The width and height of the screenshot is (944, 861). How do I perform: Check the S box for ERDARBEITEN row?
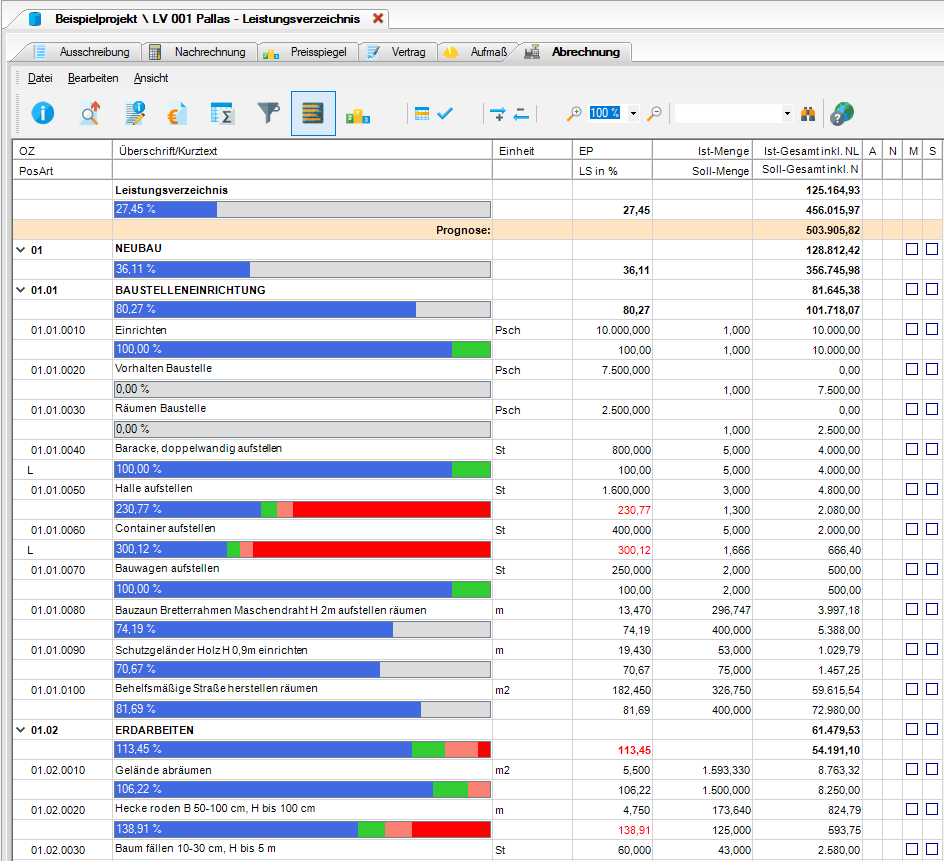coord(932,729)
